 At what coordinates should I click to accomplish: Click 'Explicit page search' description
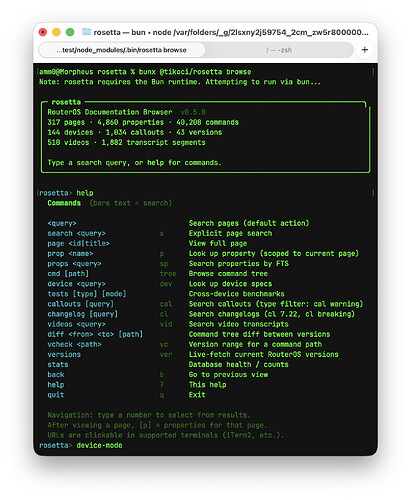(230, 233)
